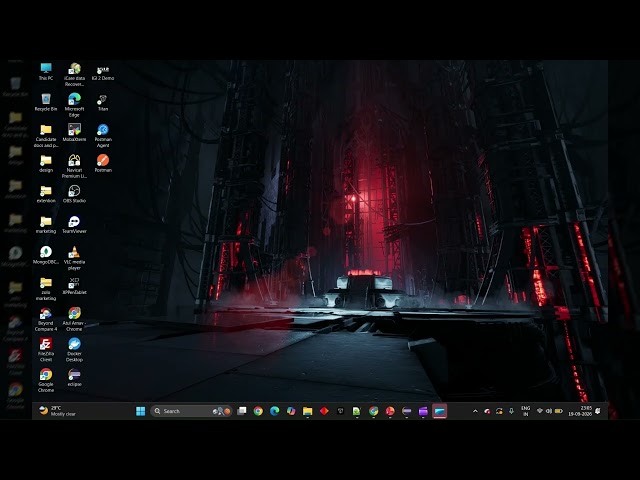Select the OBS Studio desktop shortcut
Screen dimensions: 640x480
click(x=74, y=194)
